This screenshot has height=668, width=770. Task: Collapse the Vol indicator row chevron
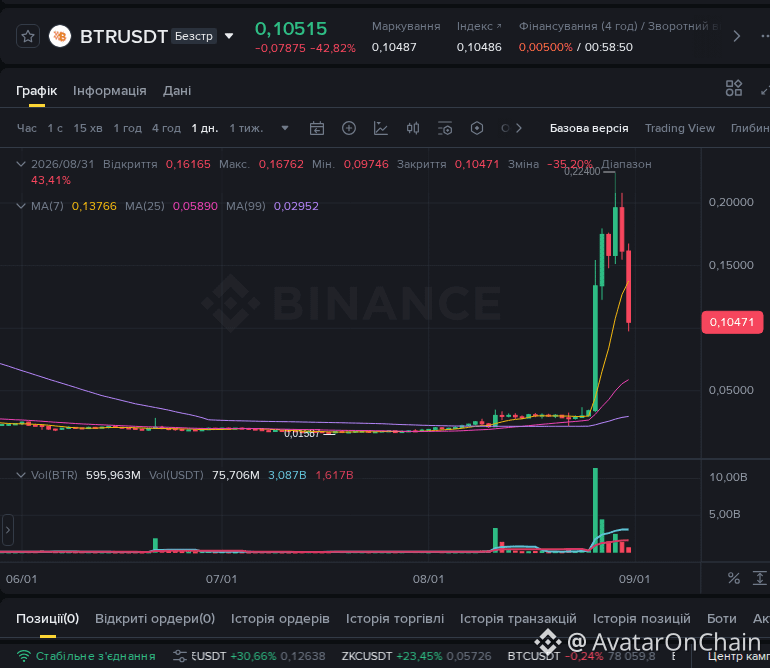21,475
